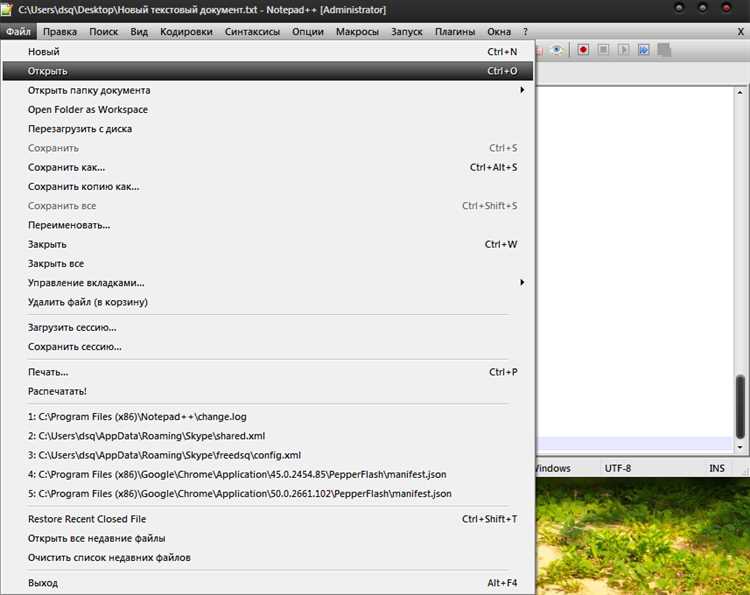Click the INS insert mode indicator
Viewport: 750px width, 595px height.
point(717,468)
